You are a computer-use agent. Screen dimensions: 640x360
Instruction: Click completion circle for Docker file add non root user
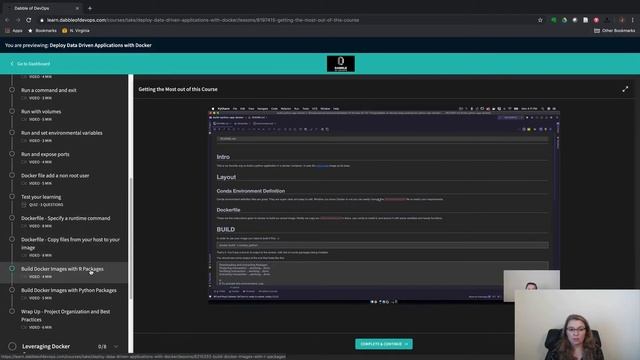12,175
